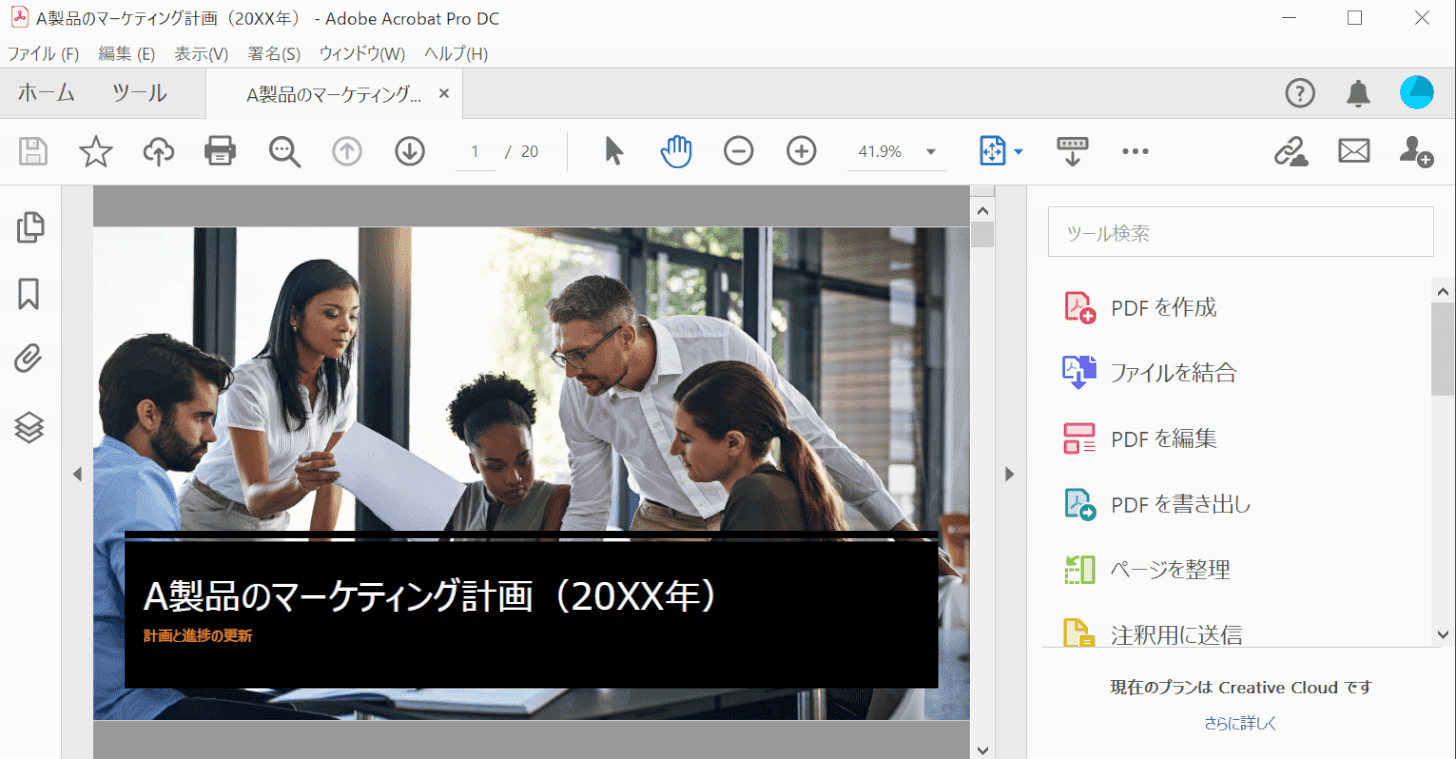Go to previous page up arrow
1456x759 pixels.
(x=347, y=151)
